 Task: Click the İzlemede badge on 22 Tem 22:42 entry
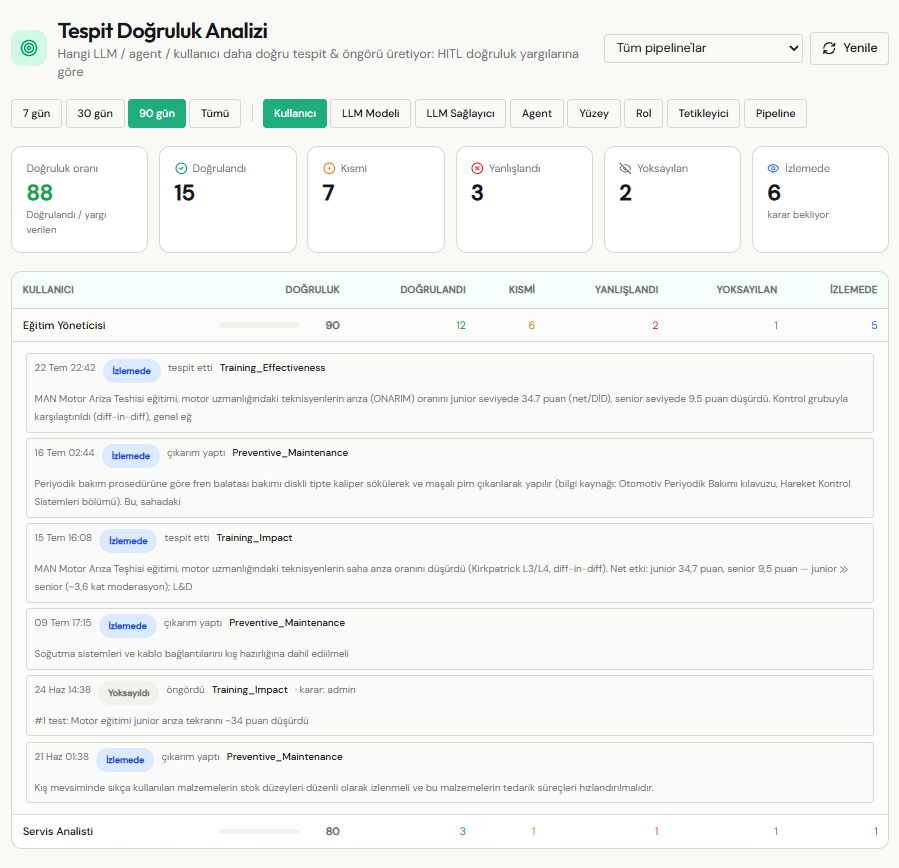click(x=131, y=371)
